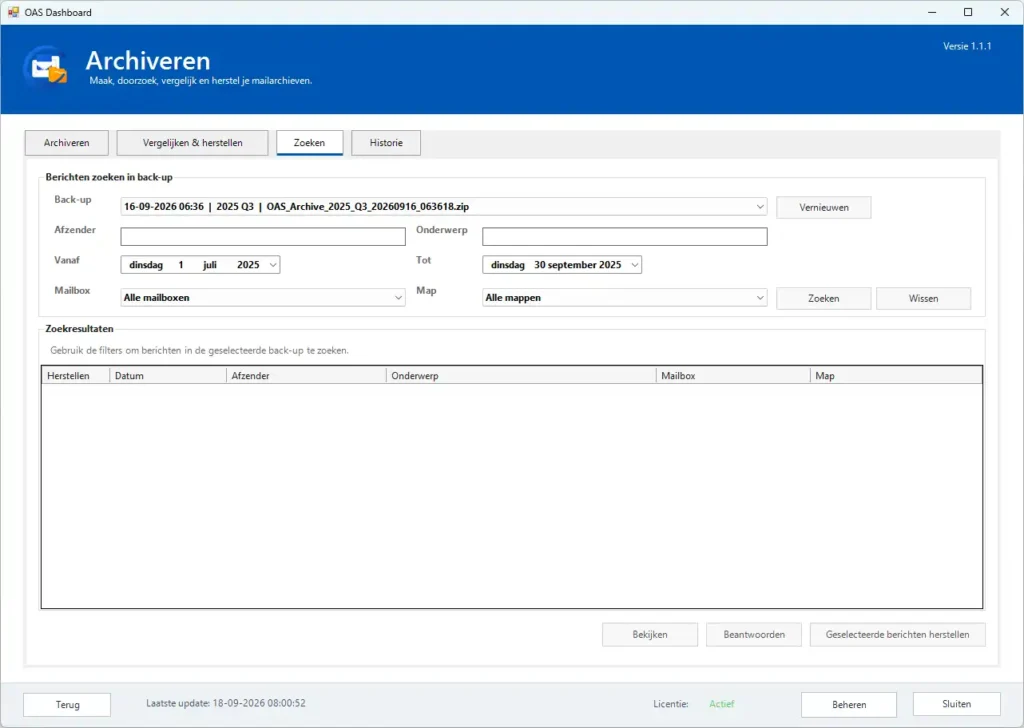
Task: Click the 'Versie 1.1.1' label
Action: pyautogui.click(x=967, y=46)
